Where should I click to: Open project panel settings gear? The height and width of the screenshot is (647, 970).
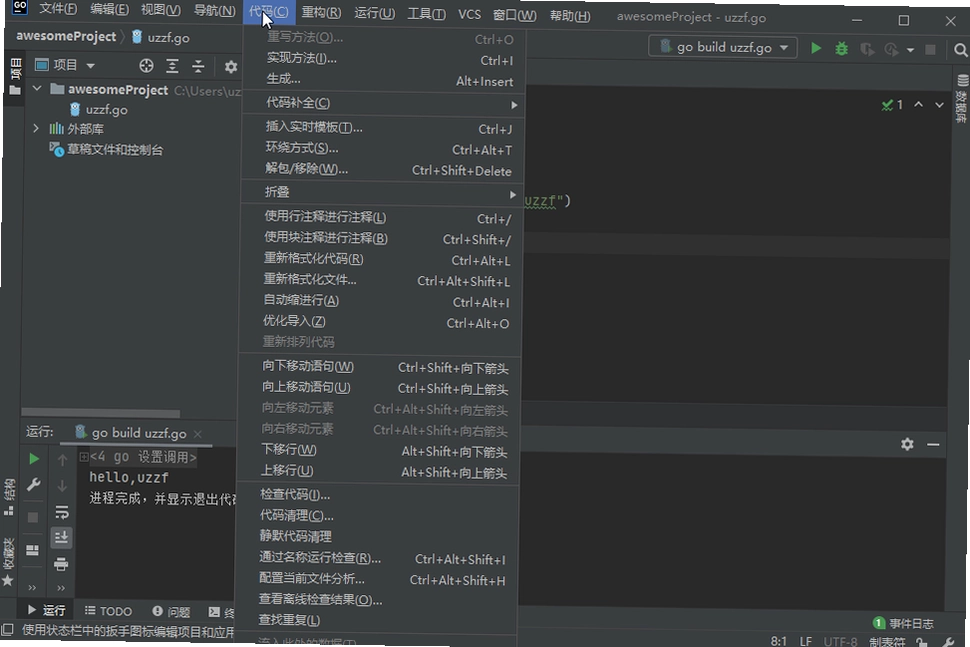(x=231, y=67)
